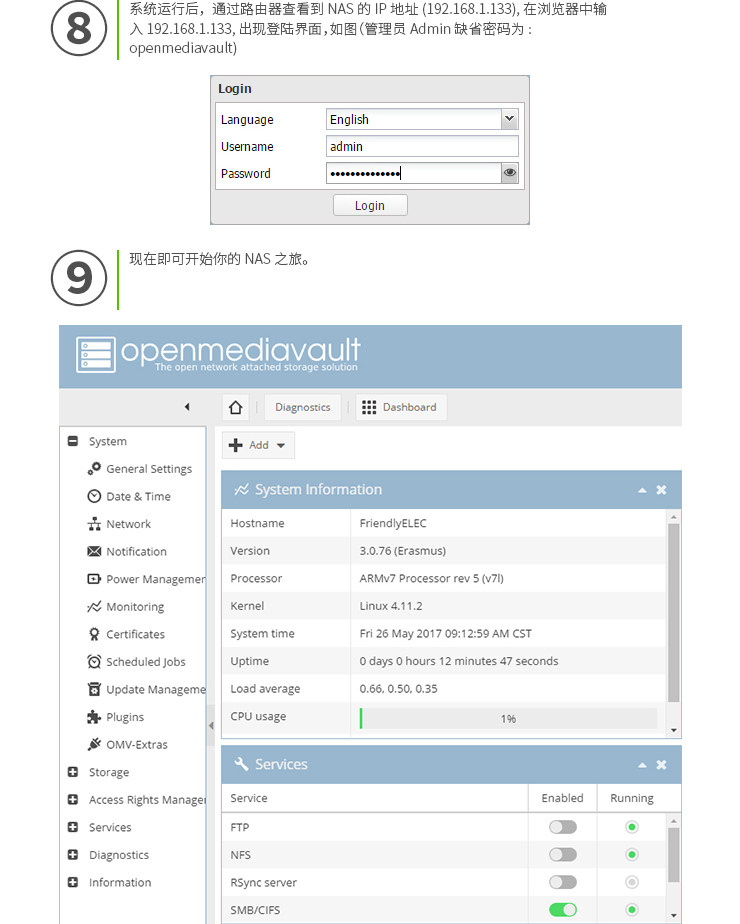Expand the Services tree node
This screenshot has width=740, height=924.
click(73, 827)
